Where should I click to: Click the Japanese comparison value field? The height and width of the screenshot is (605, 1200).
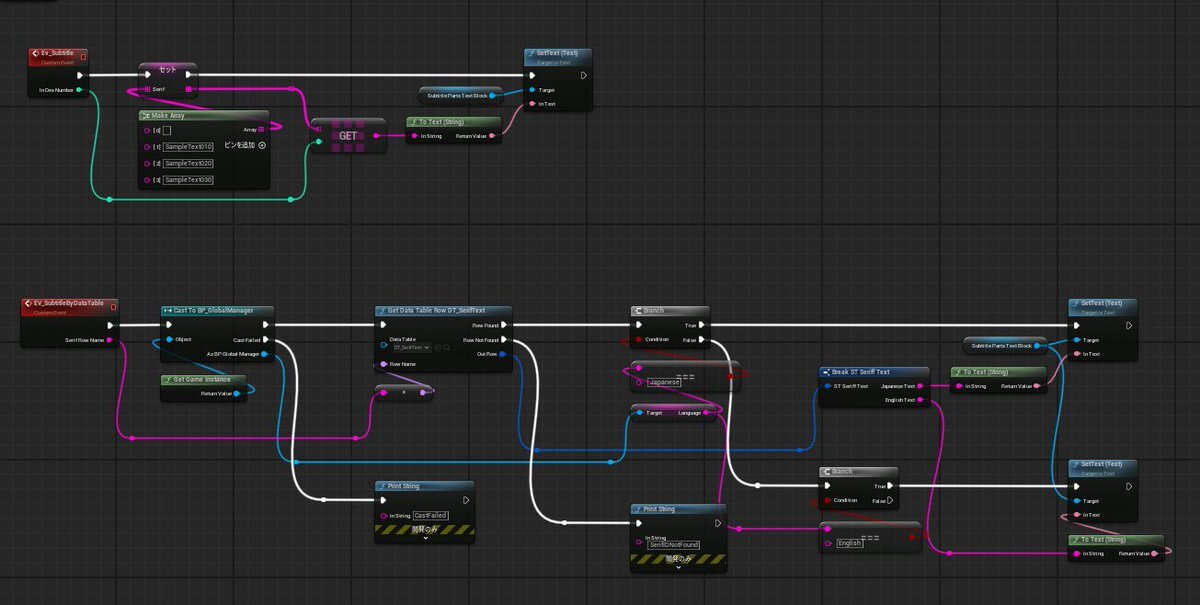click(664, 382)
